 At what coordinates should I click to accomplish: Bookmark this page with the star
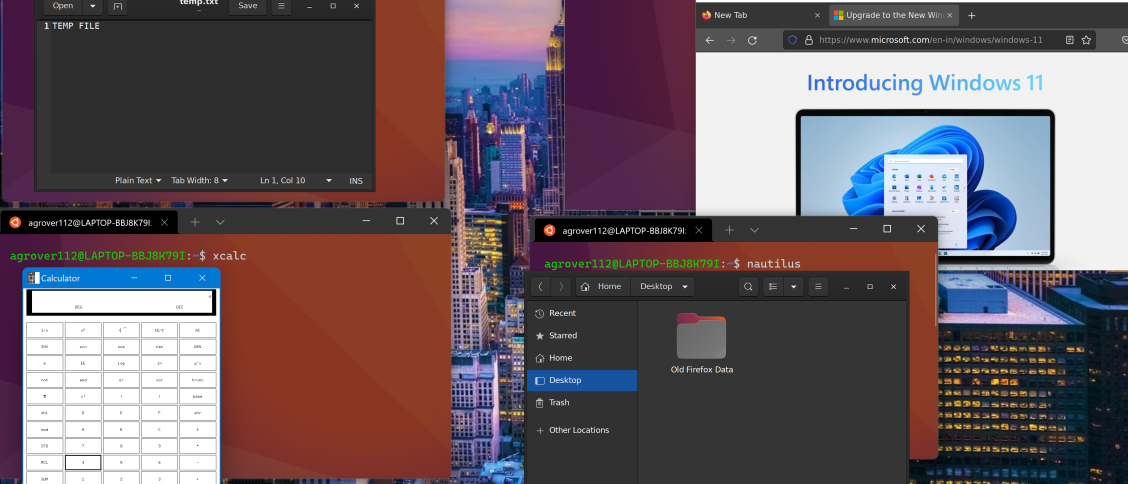pos(1086,40)
